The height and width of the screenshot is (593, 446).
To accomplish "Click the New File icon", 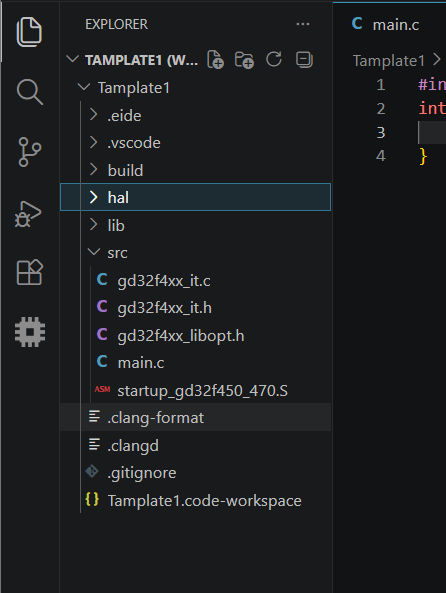I will (x=216, y=60).
